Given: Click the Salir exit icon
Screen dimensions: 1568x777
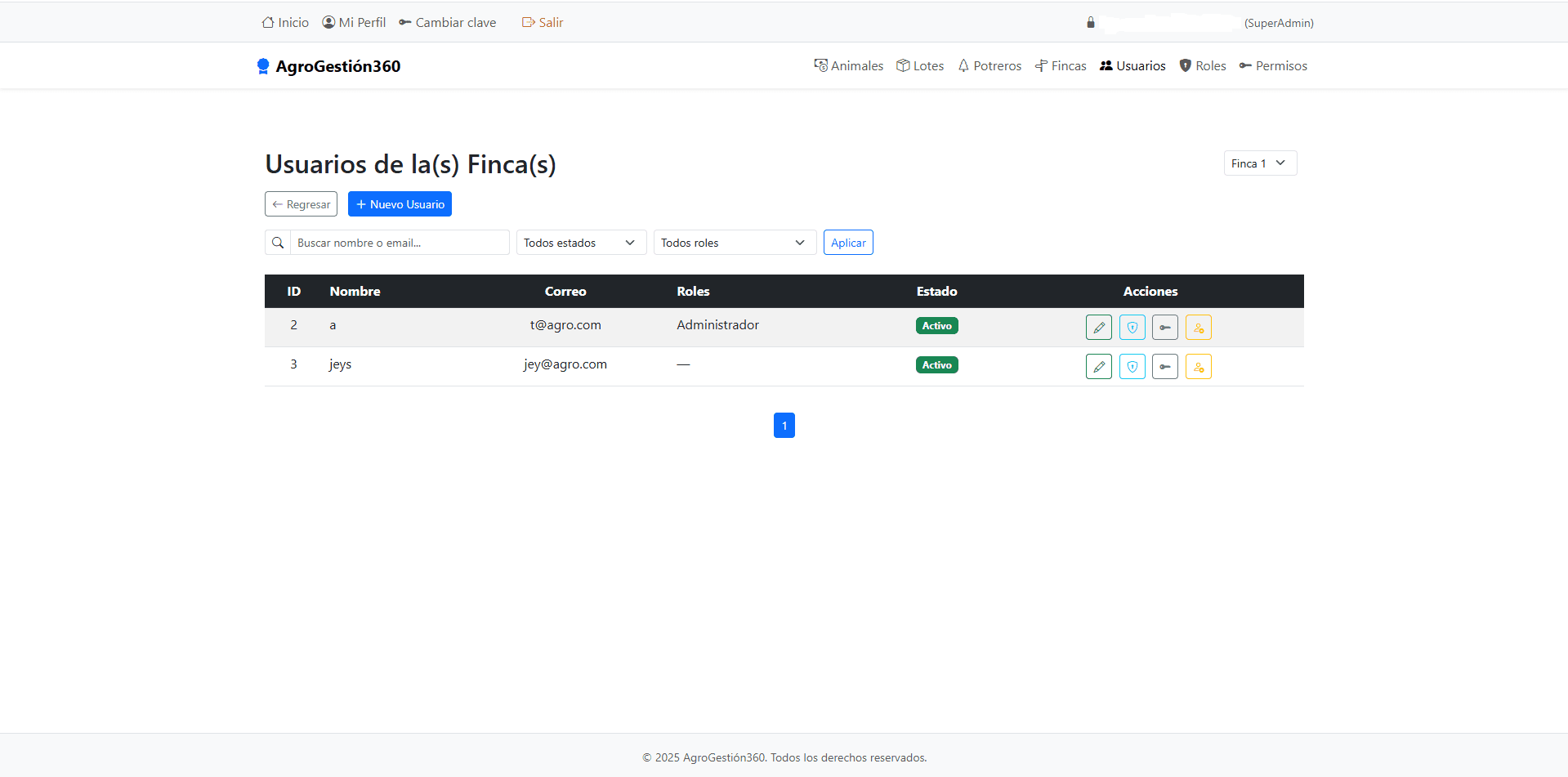Looking at the screenshot, I should point(526,22).
